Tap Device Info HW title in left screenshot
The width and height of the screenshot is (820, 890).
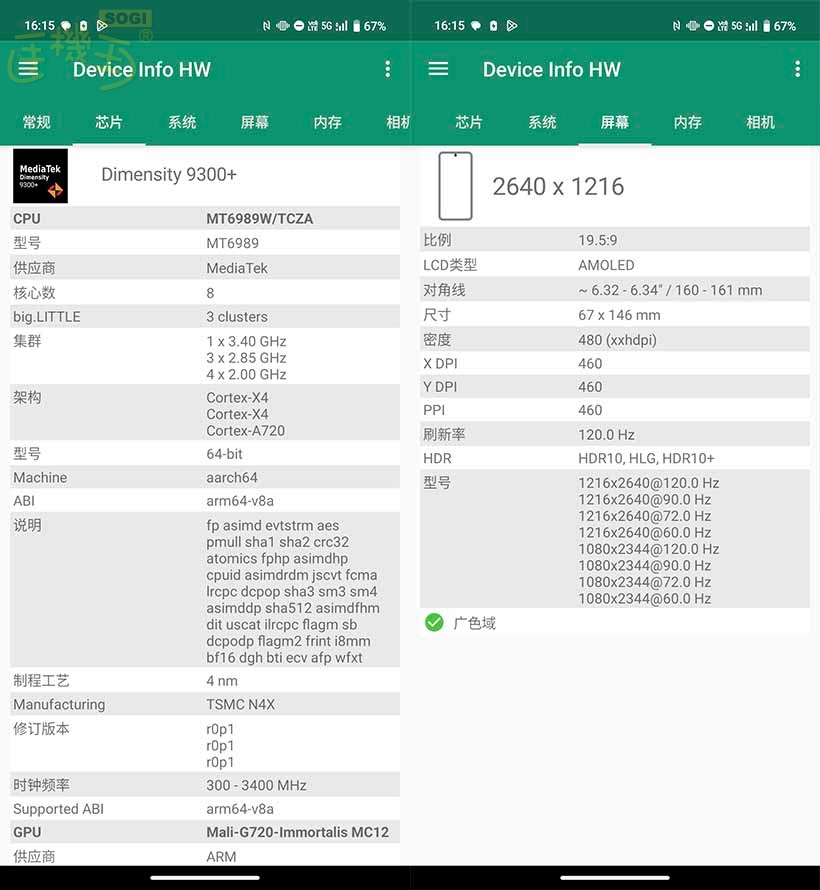pyautogui.click(x=142, y=69)
